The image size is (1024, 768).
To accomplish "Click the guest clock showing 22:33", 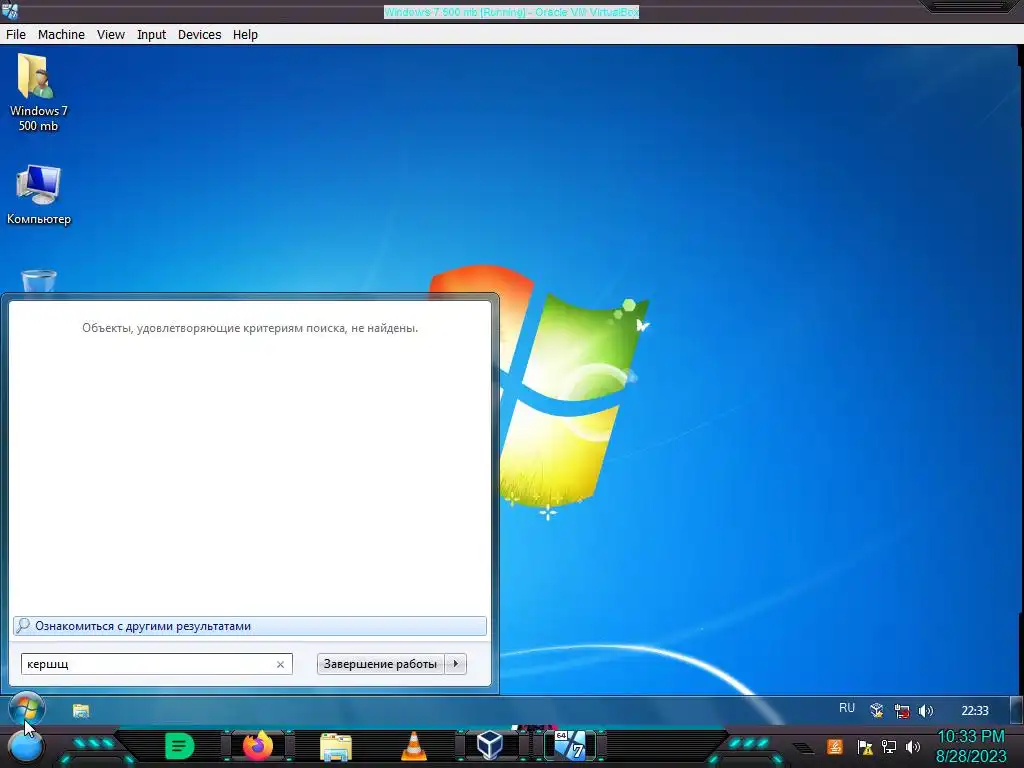I will (974, 711).
